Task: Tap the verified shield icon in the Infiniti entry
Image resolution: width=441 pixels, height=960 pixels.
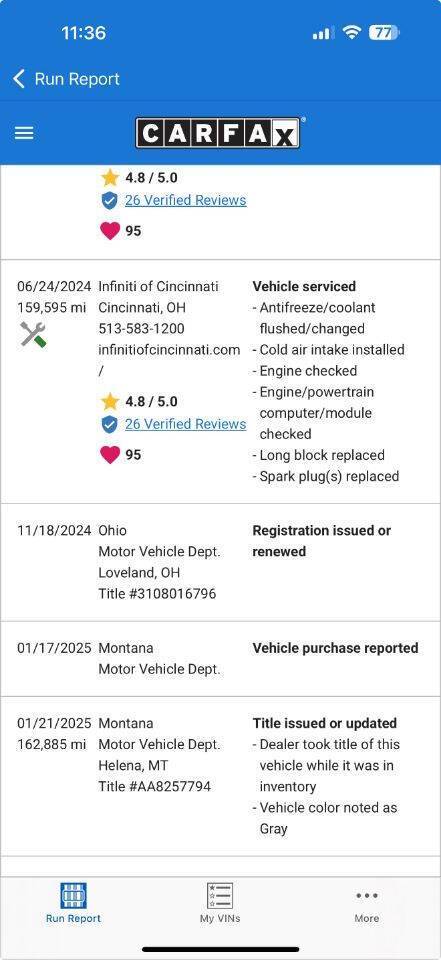Action: pyautogui.click(x=109, y=424)
